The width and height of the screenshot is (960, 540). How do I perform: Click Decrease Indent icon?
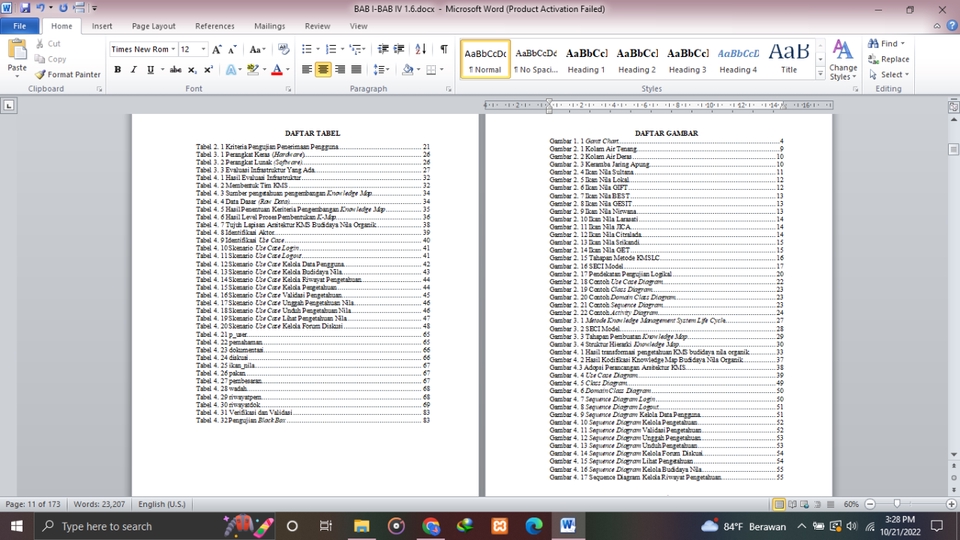point(383,50)
